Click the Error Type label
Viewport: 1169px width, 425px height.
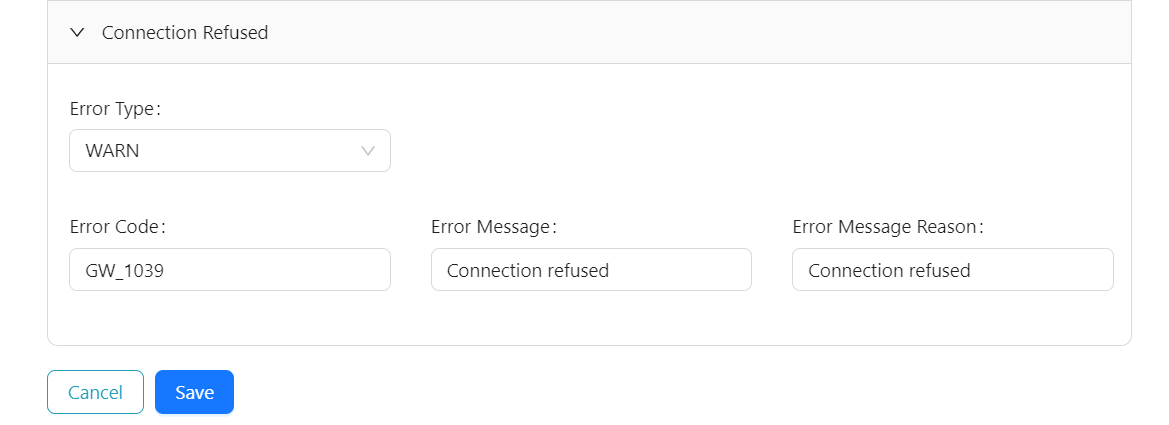[115, 109]
